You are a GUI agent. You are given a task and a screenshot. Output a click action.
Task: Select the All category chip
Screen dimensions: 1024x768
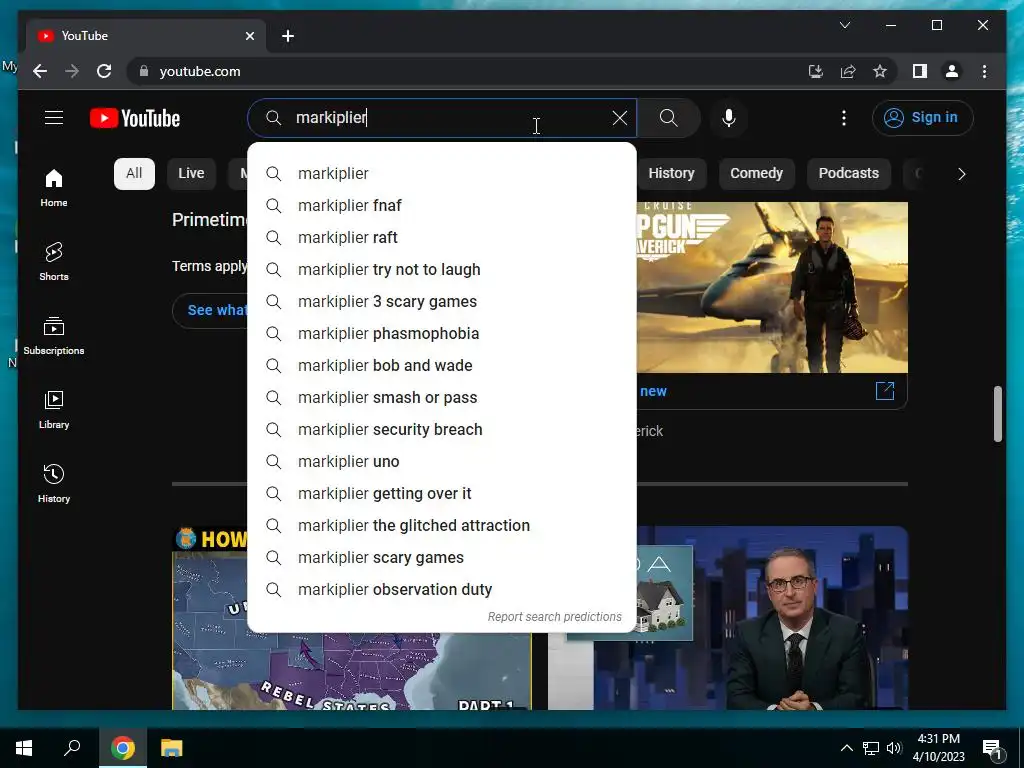click(134, 173)
